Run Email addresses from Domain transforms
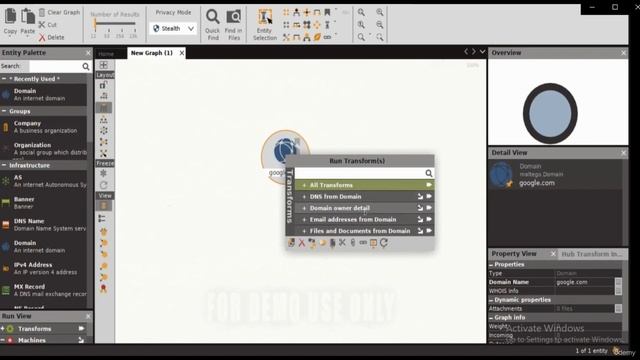 click(429, 219)
